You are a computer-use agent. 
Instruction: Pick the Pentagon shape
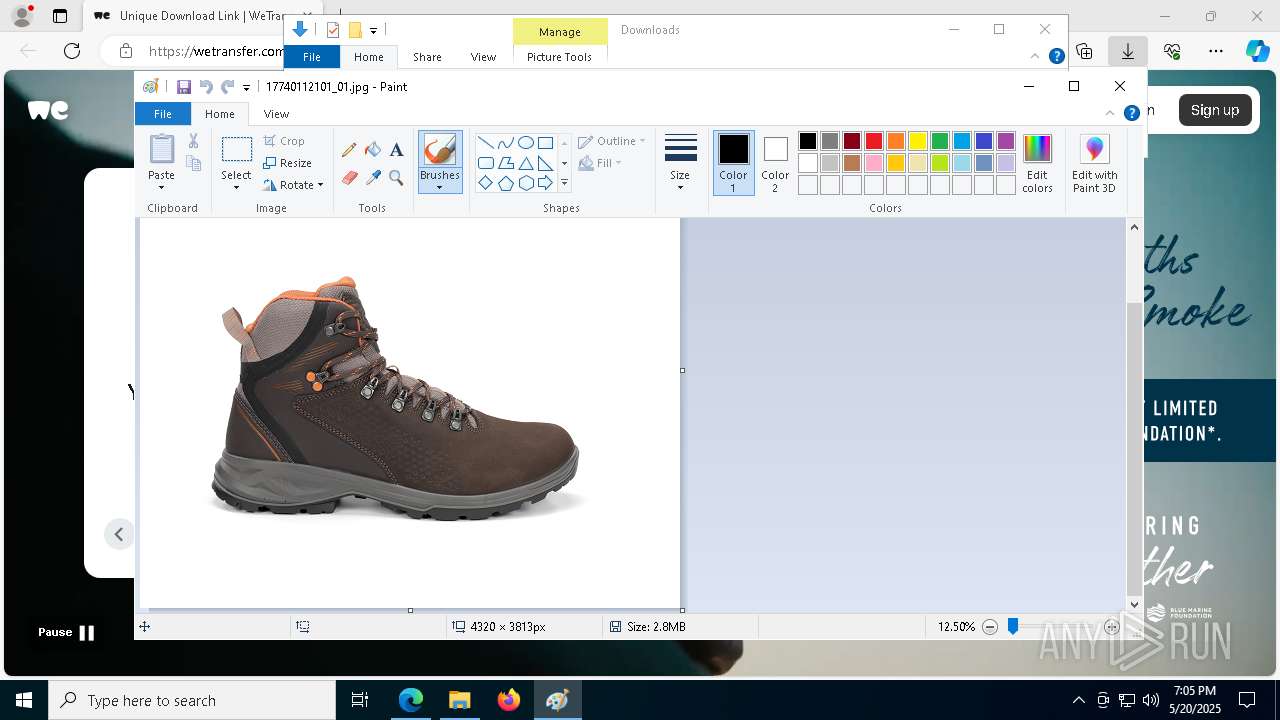[x=505, y=183]
